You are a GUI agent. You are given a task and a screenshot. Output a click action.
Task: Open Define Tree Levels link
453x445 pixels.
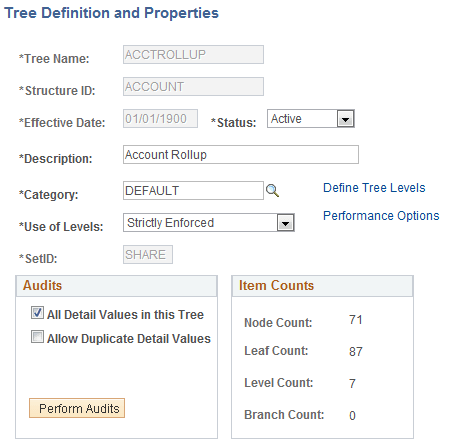click(374, 188)
